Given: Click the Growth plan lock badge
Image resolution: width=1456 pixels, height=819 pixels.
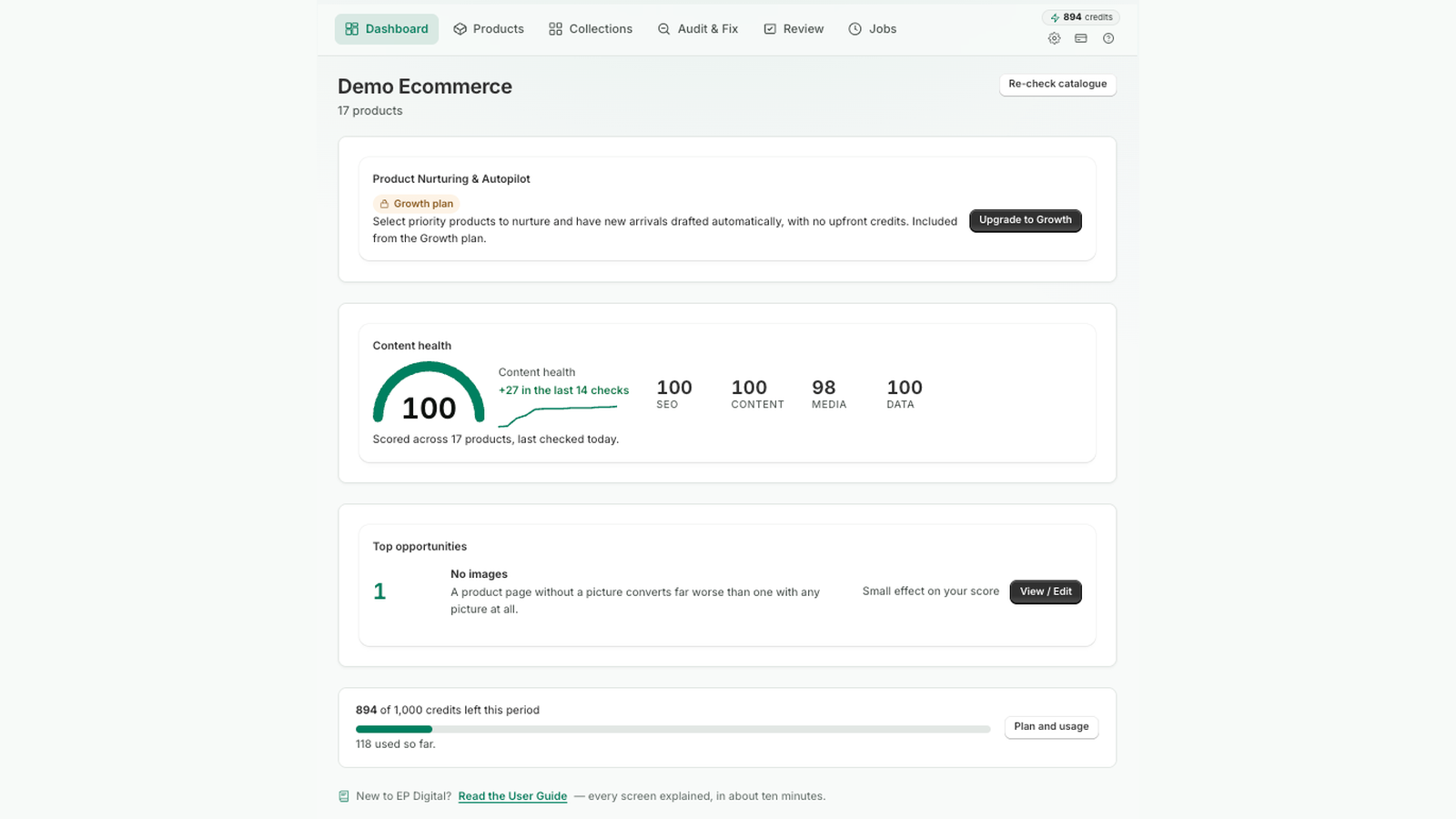Looking at the screenshot, I should point(416,204).
